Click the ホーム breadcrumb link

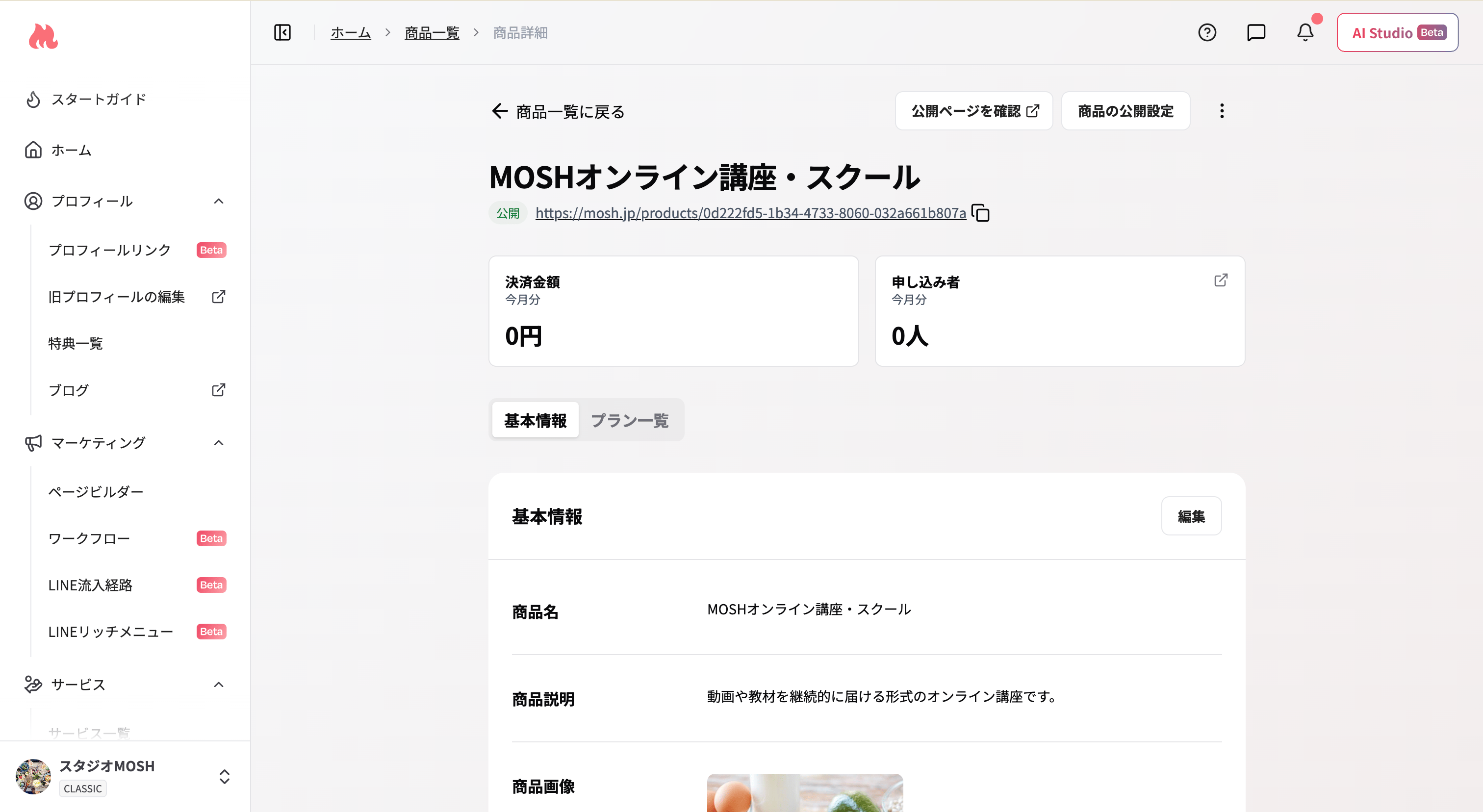point(351,33)
